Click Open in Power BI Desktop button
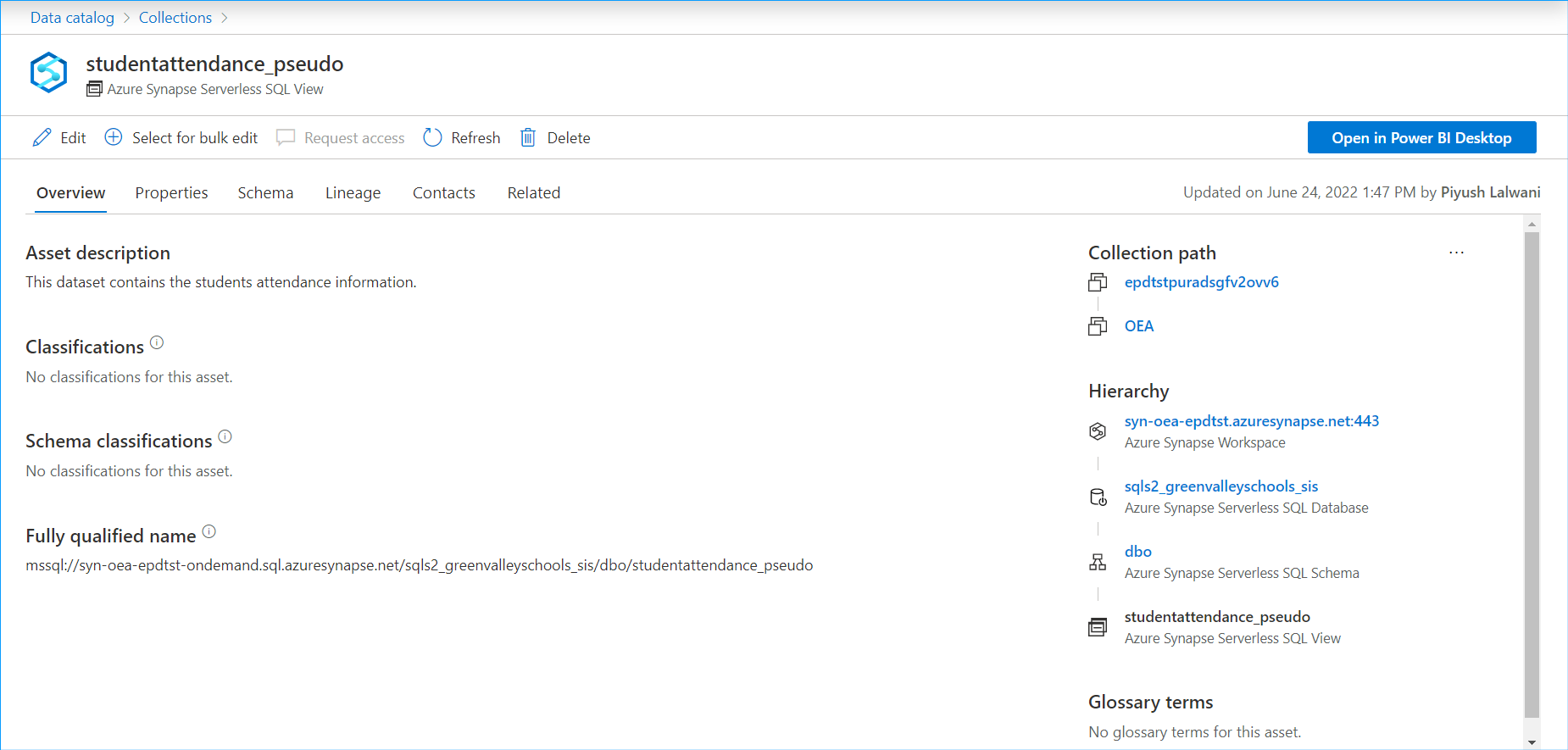Image resolution: width=1568 pixels, height=750 pixels. 1421,137
